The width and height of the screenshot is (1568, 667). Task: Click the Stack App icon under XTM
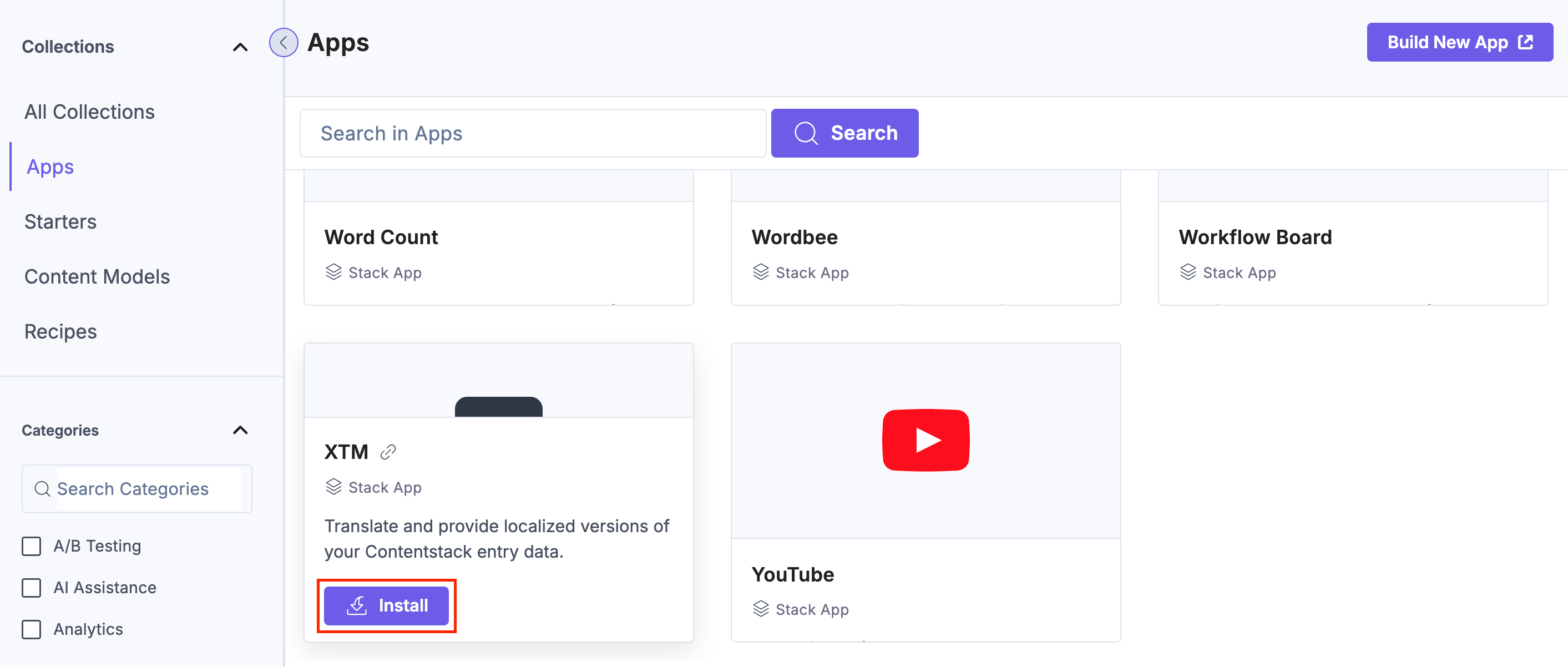pos(333,487)
